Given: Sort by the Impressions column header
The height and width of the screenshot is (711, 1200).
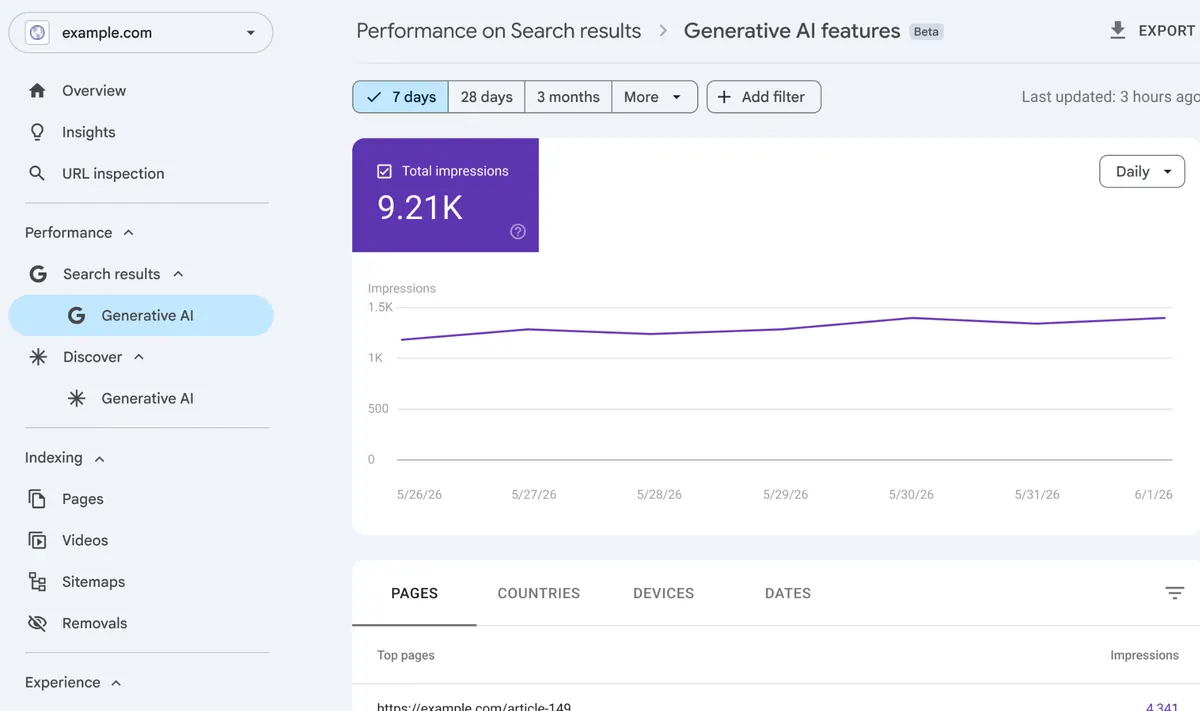Looking at the screenshot, I should (x=1144, y=655).
